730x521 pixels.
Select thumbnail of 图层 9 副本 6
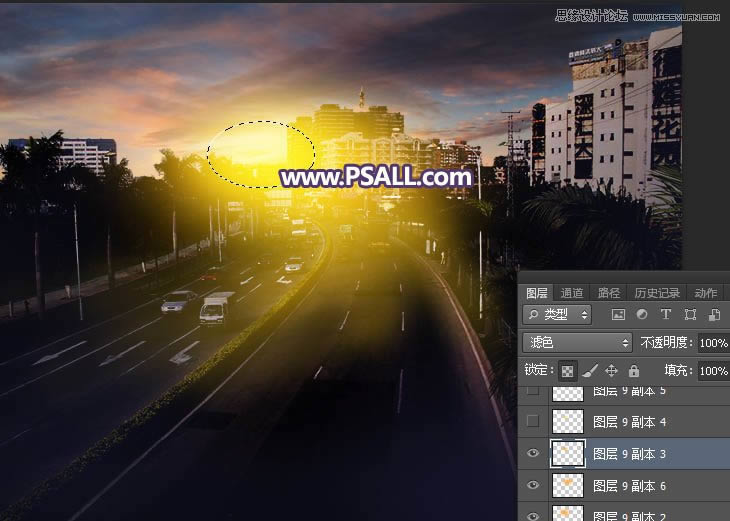(567, 485)
